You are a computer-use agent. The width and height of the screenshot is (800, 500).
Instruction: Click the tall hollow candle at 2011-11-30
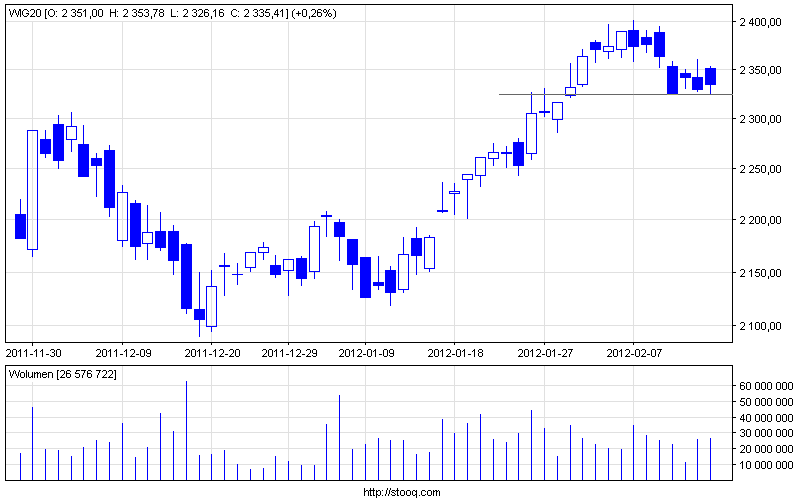(33, 190)
